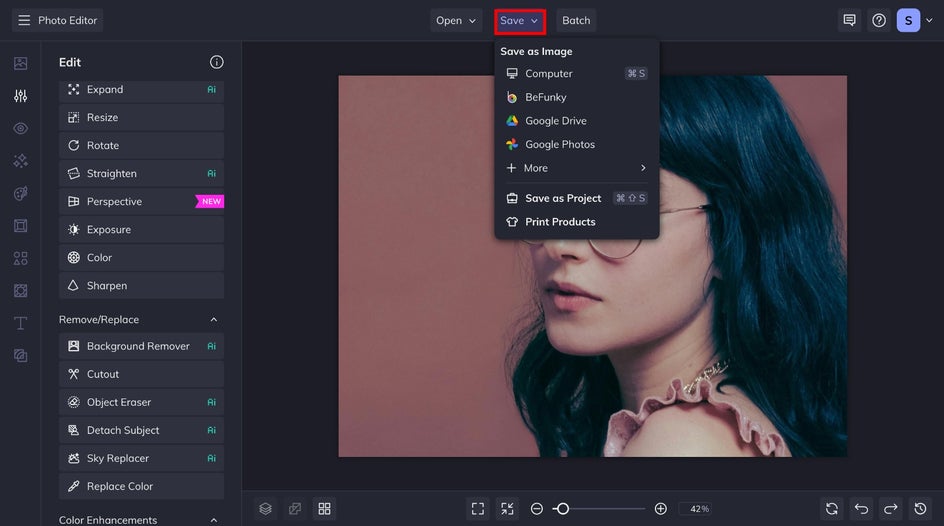
Task: Open the Graphics shapes sidebar icon
Action: 20,258
